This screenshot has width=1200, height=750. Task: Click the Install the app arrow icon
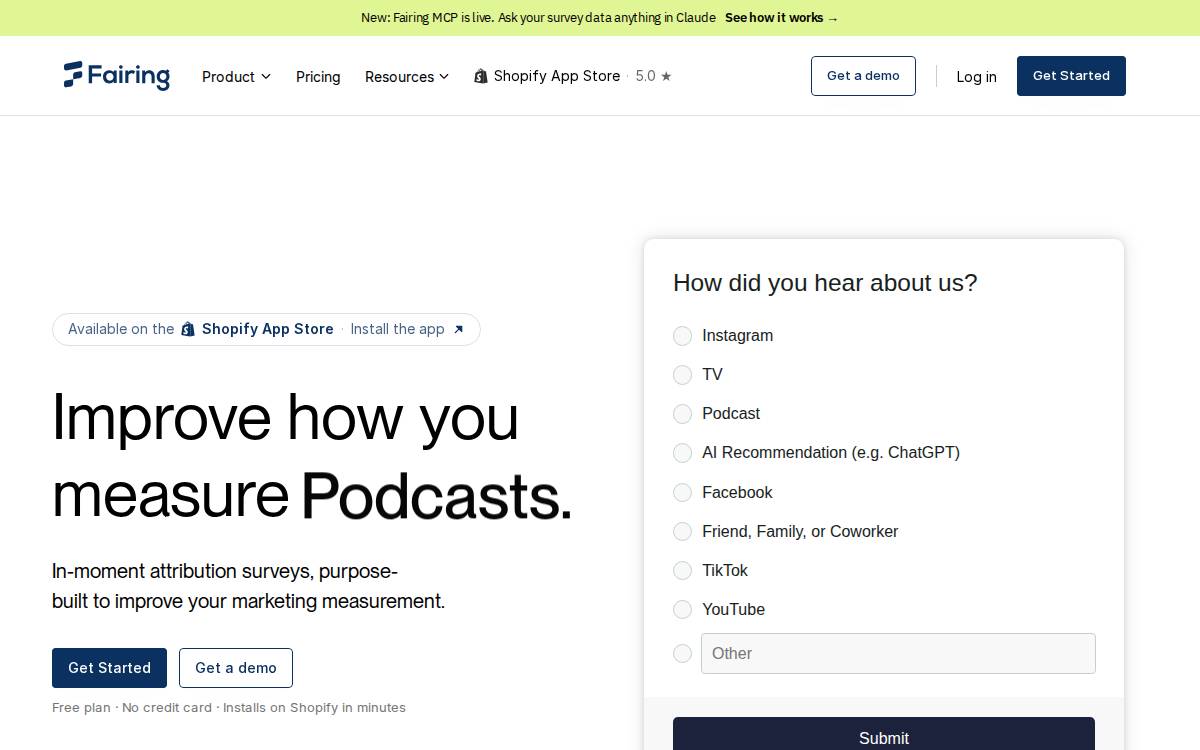458,329
